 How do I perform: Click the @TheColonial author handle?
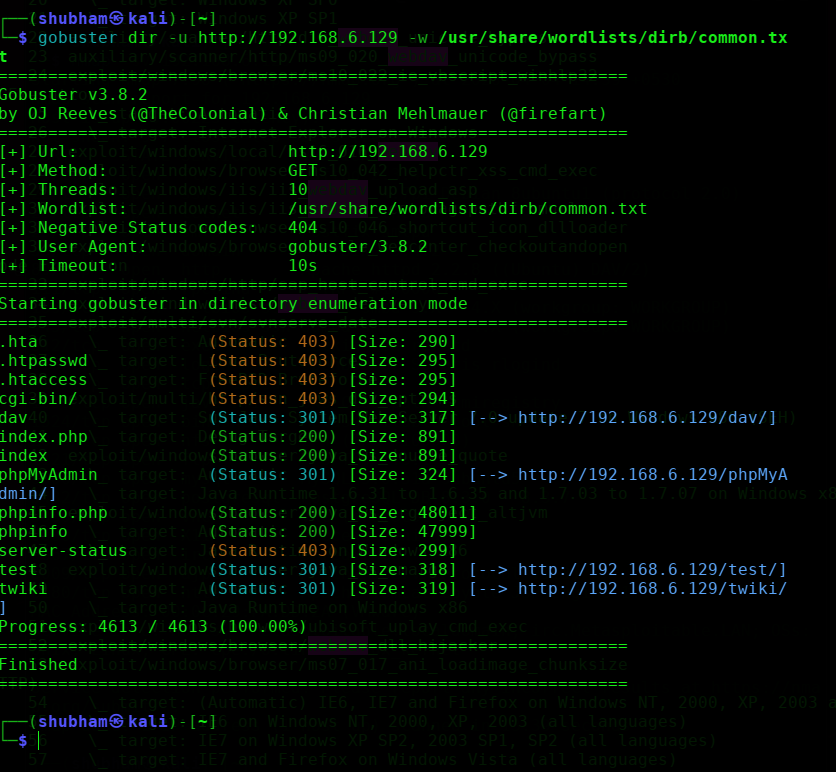pos(203,114)
